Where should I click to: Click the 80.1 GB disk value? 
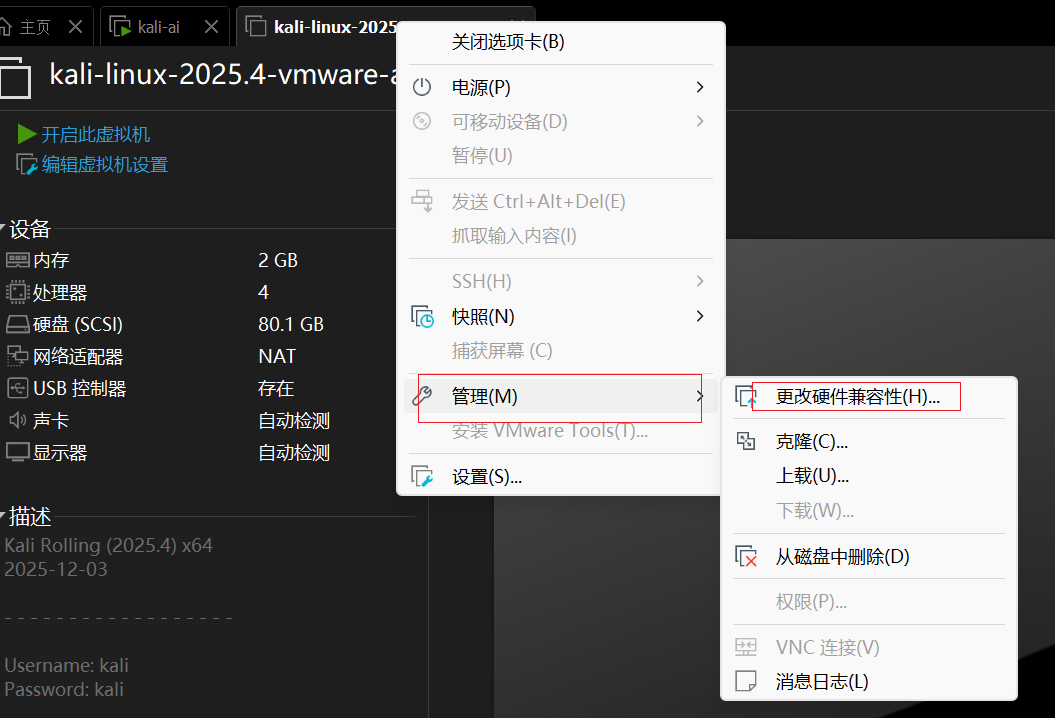coord(291,324)
